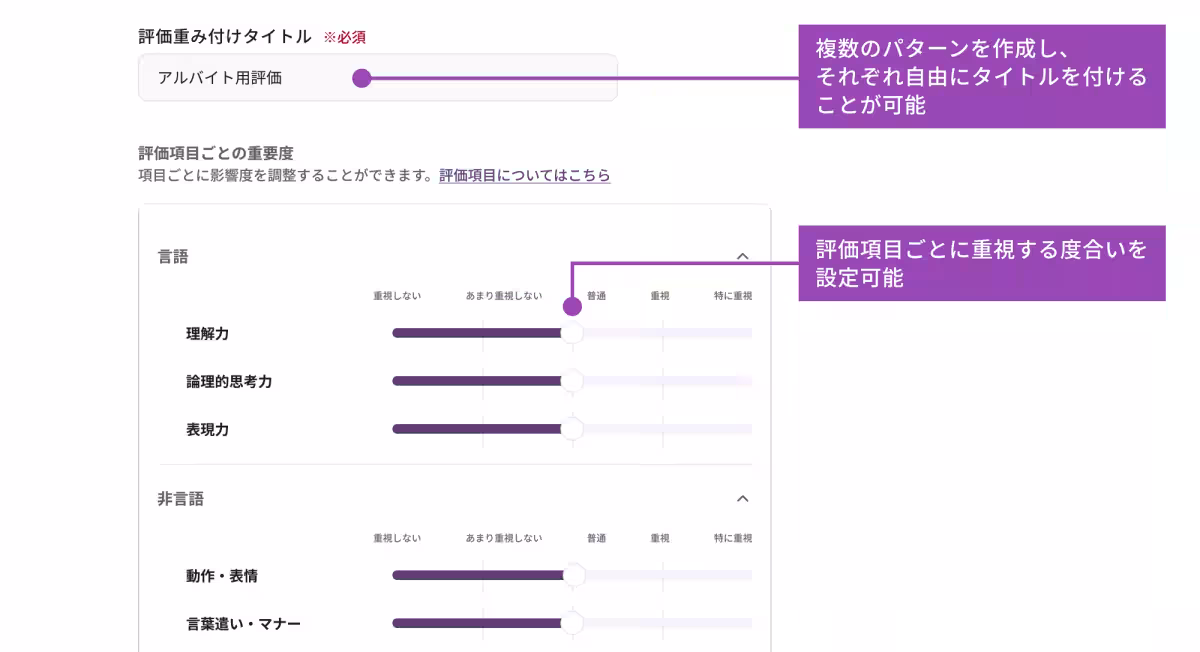Collapse the 言語 section

tap(743, 256)
